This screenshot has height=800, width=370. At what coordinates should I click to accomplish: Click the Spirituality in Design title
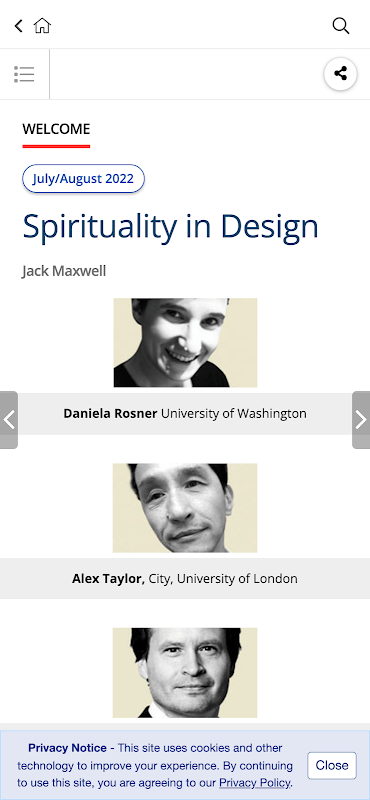point(170,227)
